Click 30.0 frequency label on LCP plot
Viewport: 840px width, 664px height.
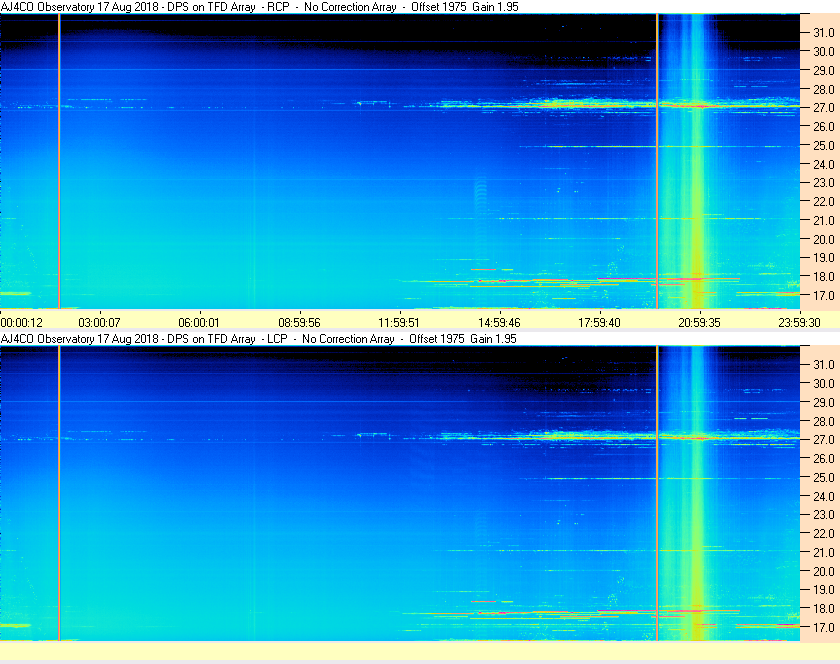824,383
